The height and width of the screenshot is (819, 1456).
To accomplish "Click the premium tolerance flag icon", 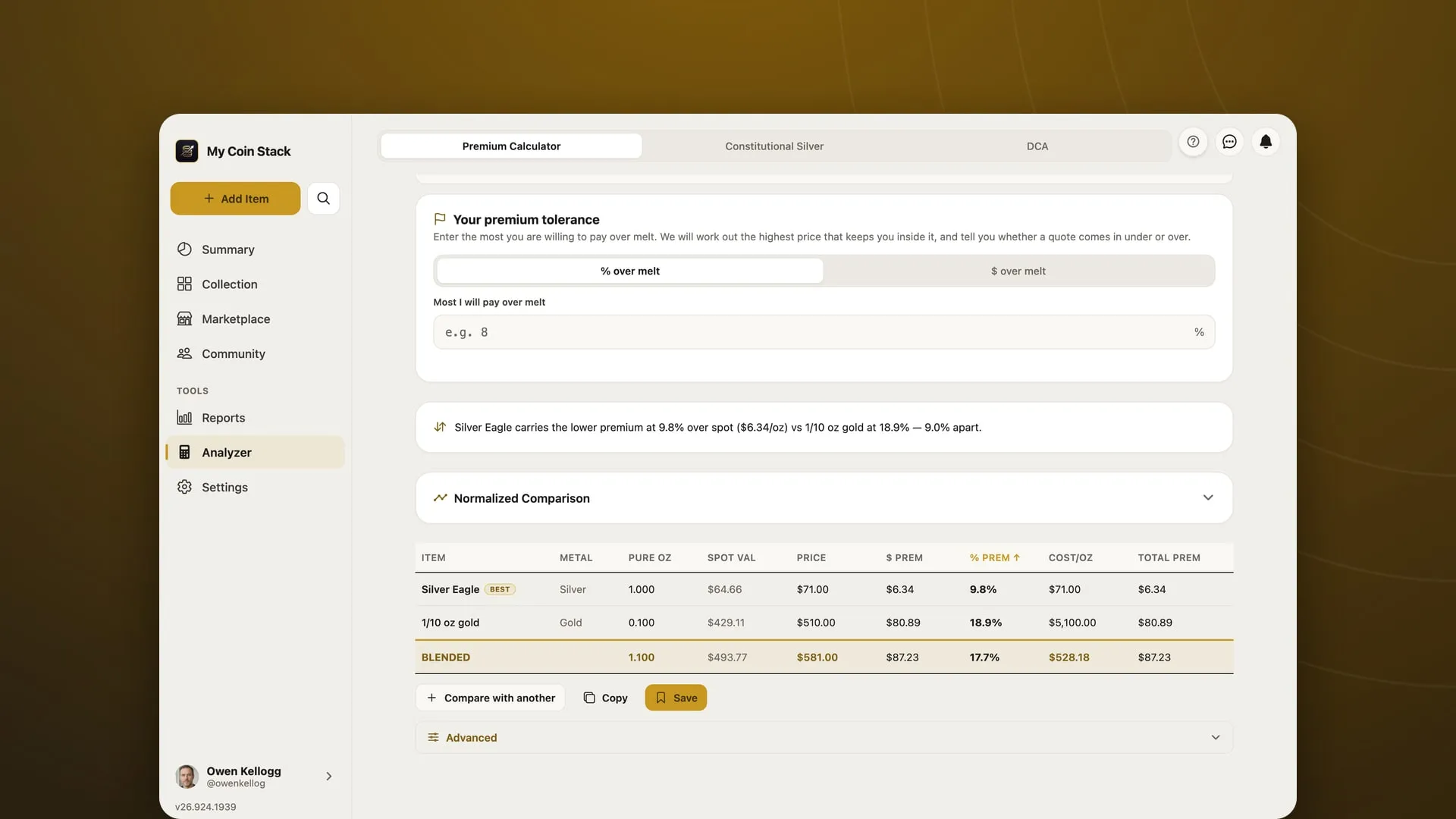I will [440, 219].
